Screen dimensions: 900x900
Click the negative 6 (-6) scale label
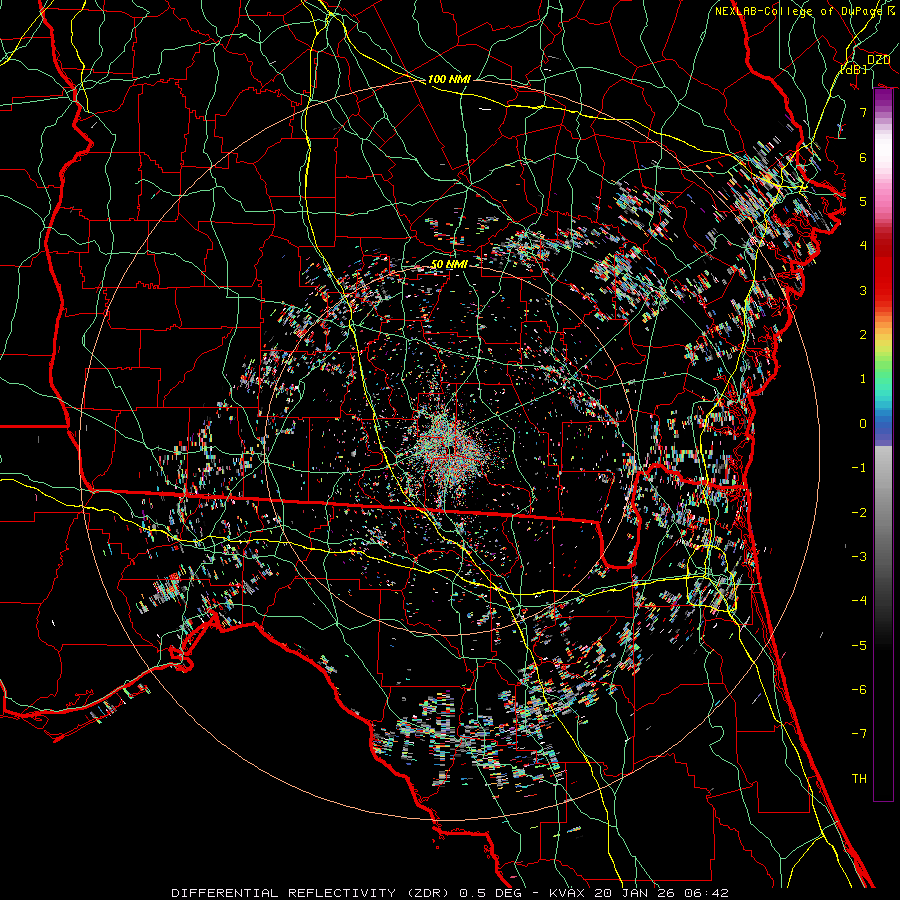(x=859, y=690)
